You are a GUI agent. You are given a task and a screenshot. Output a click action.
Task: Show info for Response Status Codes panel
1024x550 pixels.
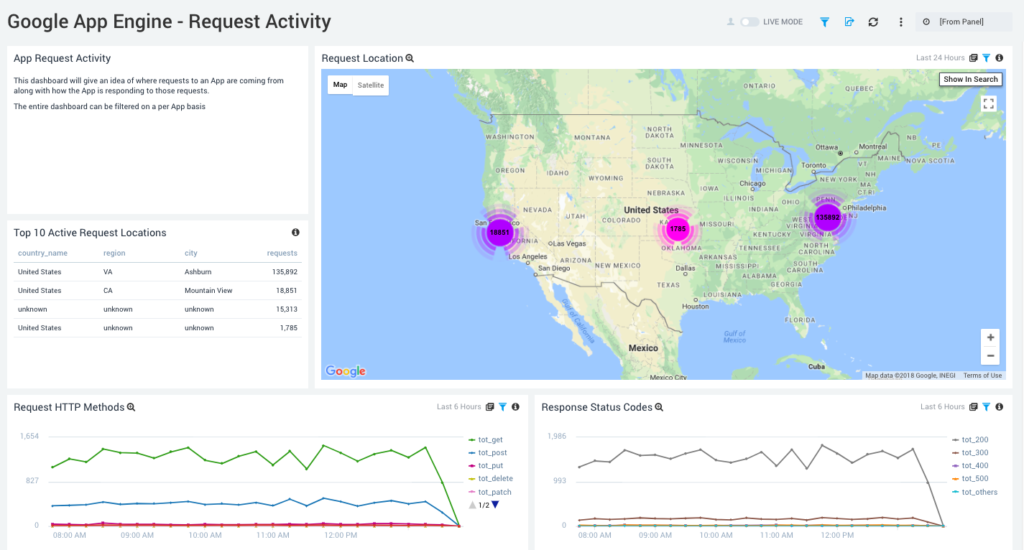pyautogui.click(x=999, y=407)
